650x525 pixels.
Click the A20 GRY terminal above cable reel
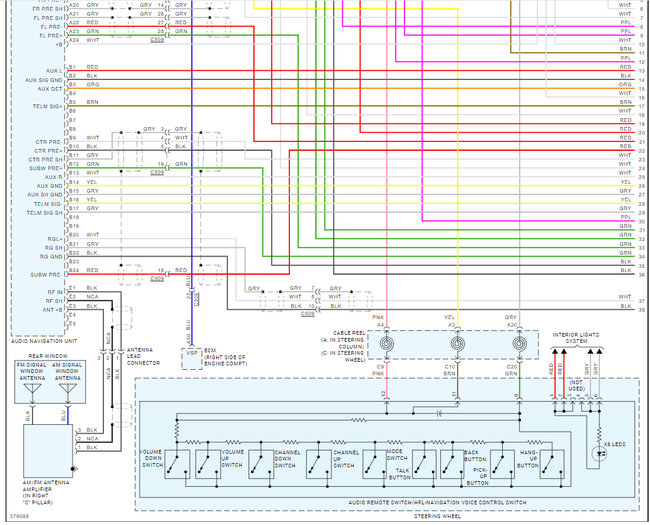coord(511,321)
